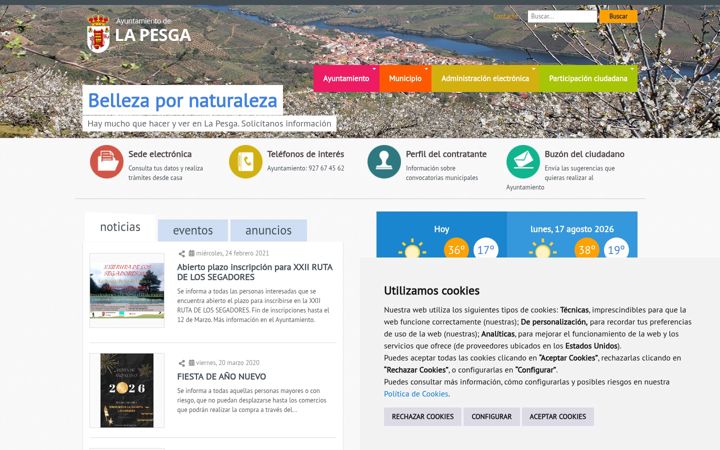The image size is (720, 450).
Task: Click the 19° minimum temperature badge
Action: pos(616,249)
